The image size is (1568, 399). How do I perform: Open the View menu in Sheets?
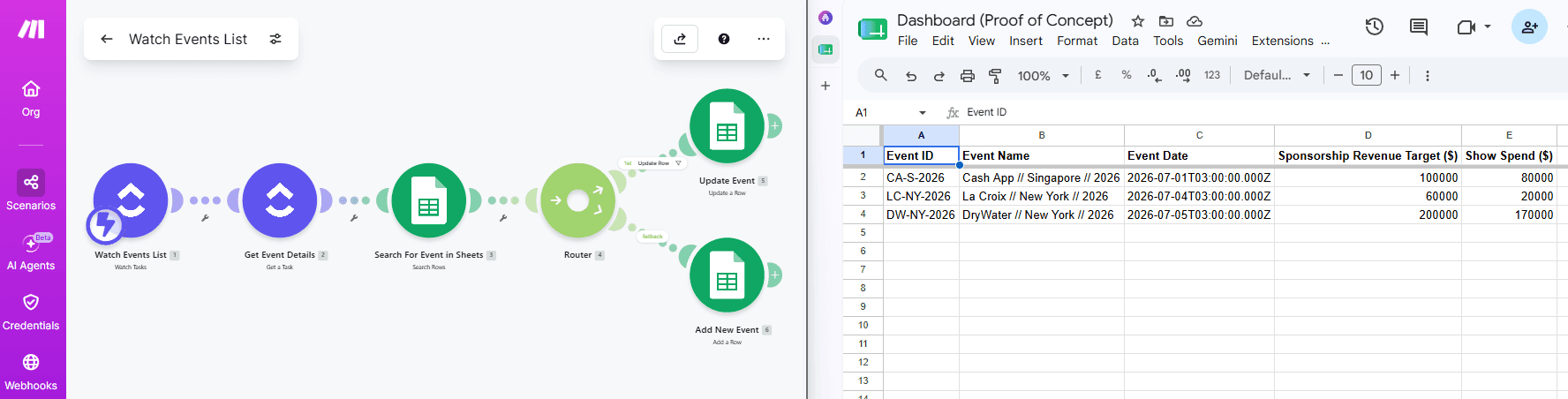(x=982, y=41)
